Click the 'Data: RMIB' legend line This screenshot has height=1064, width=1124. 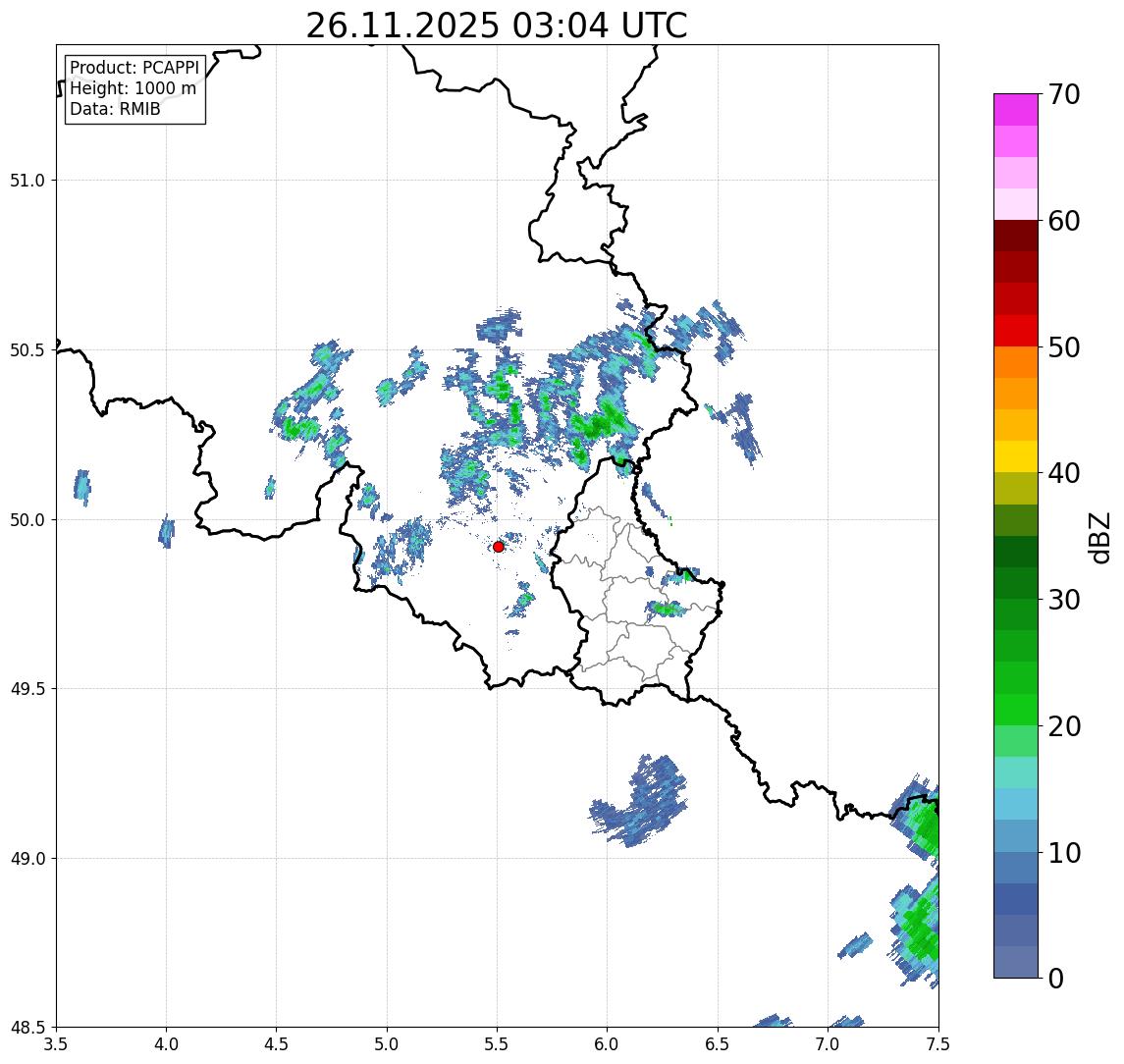click(x=115, y=109)
